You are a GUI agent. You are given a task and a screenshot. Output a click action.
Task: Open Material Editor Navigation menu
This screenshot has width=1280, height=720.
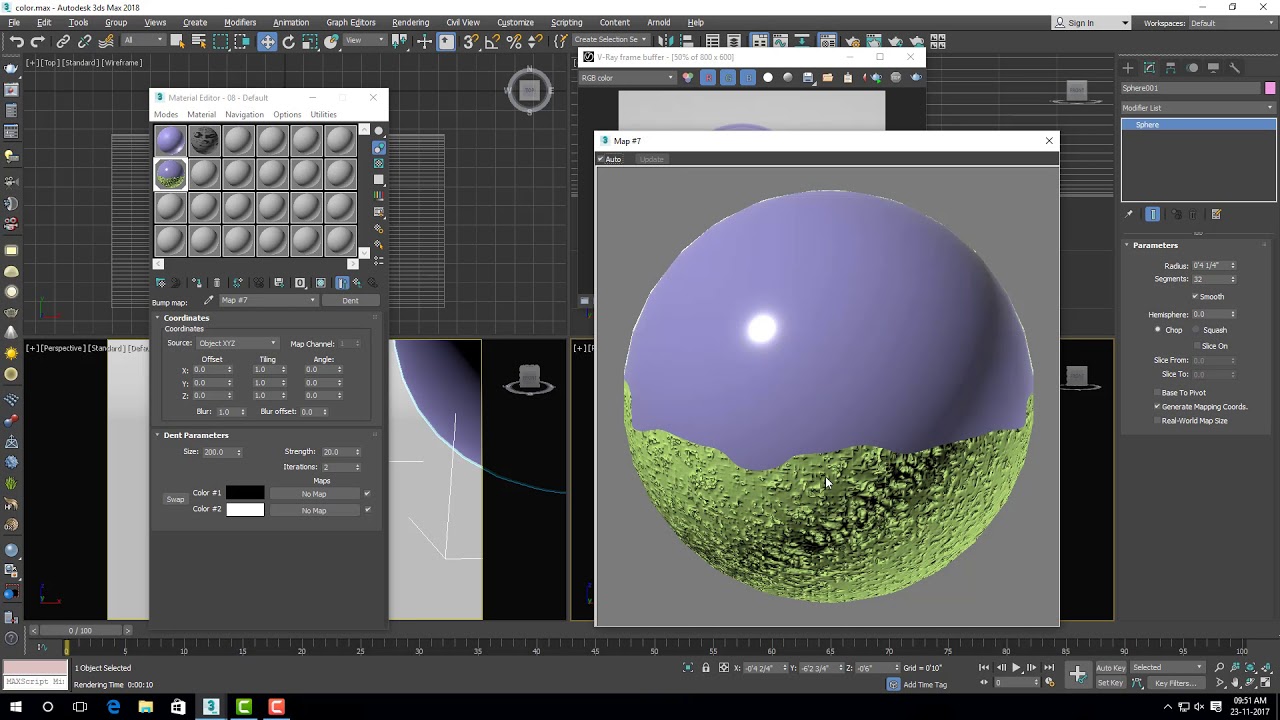pyautogui.click(x=244, y=114)
